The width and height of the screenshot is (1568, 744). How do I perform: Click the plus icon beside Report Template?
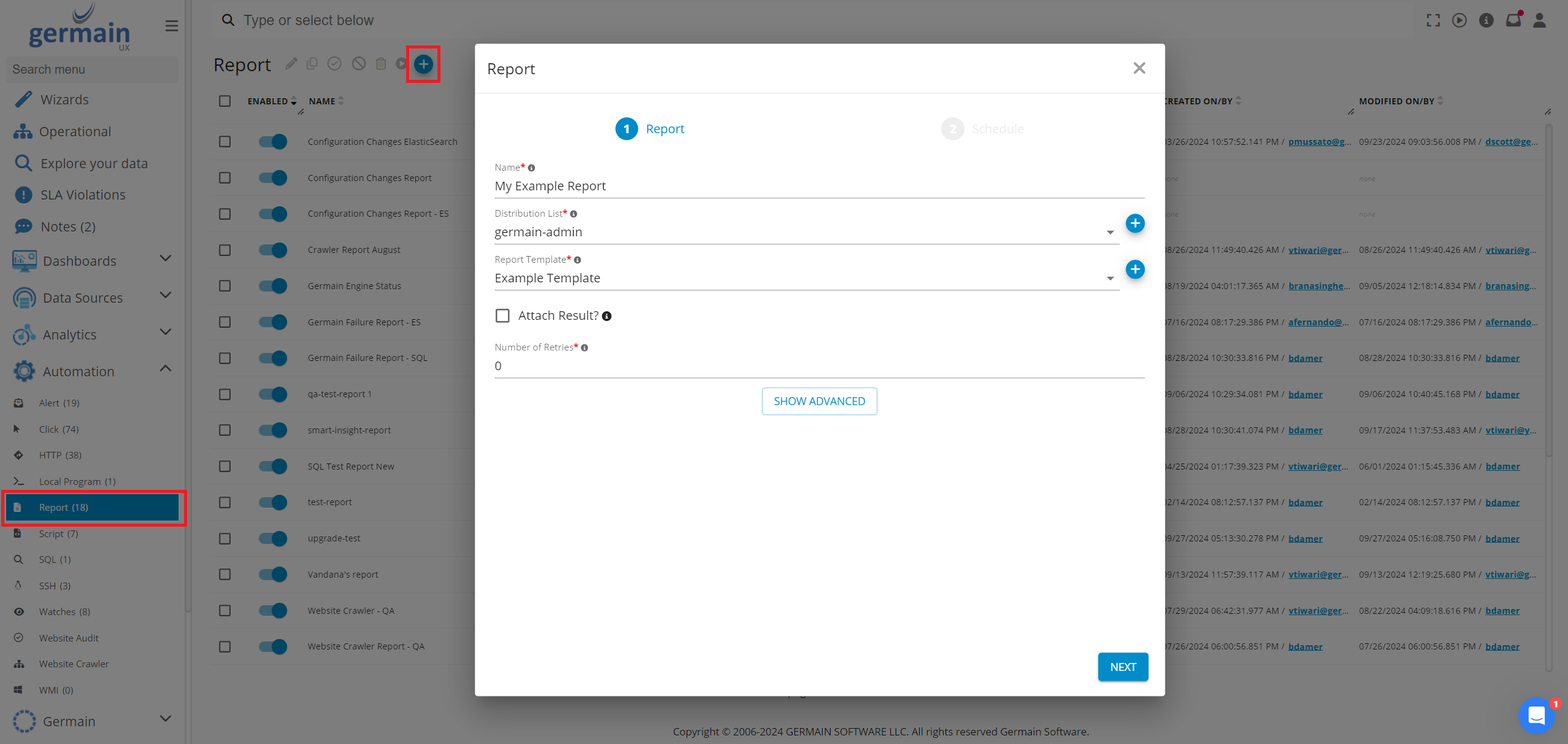(x=1135, y=269)
